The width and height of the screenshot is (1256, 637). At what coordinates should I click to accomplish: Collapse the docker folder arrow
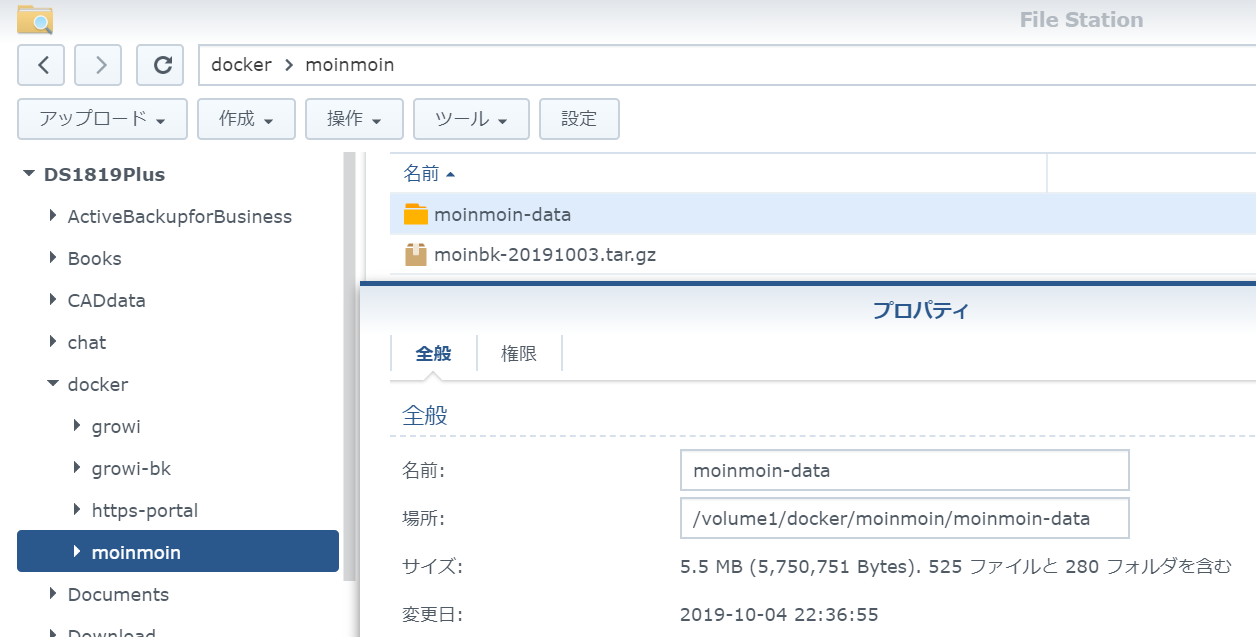(x=53, y=384)
